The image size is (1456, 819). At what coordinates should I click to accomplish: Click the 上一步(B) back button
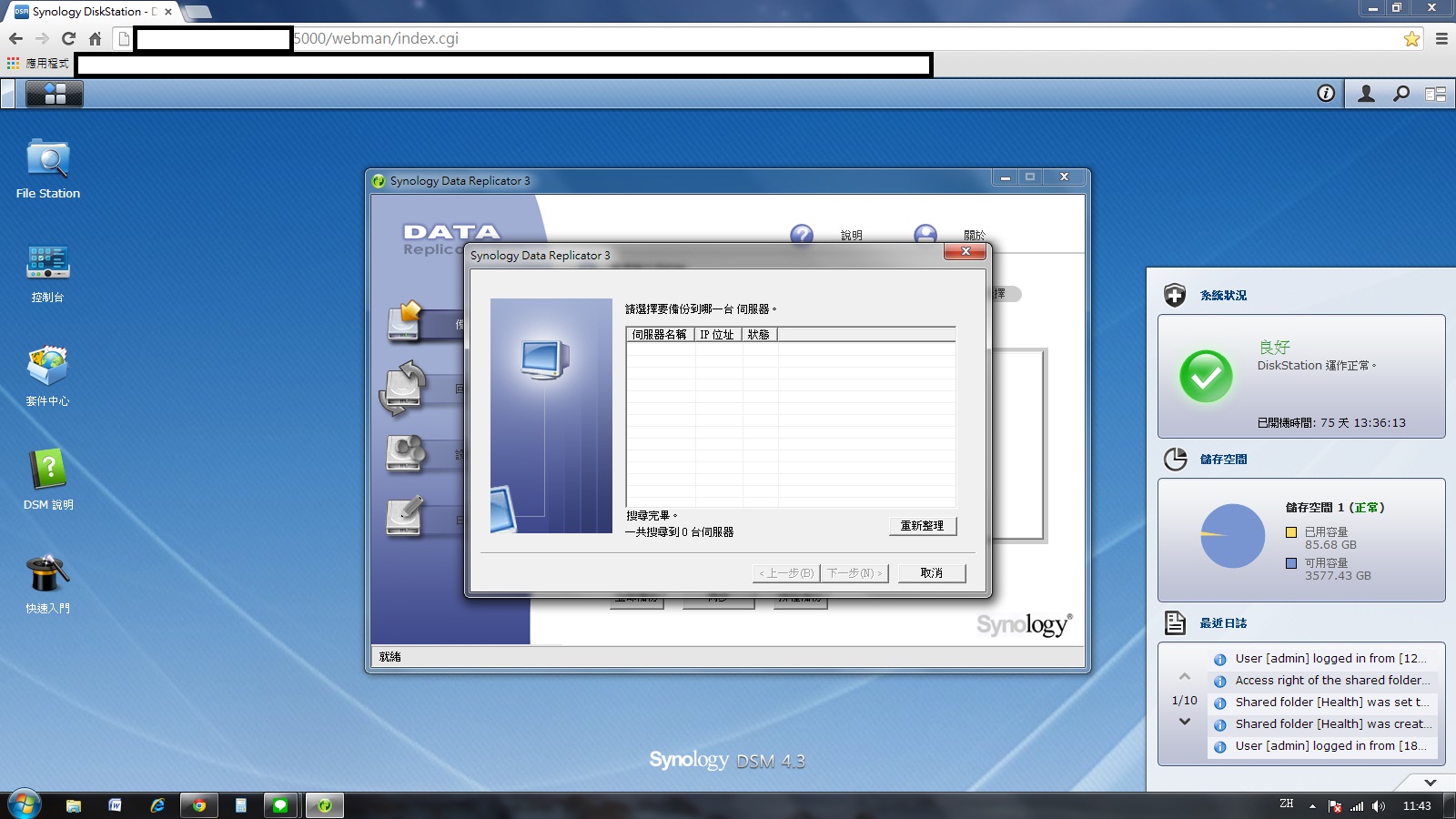click(x=786, y=573)
